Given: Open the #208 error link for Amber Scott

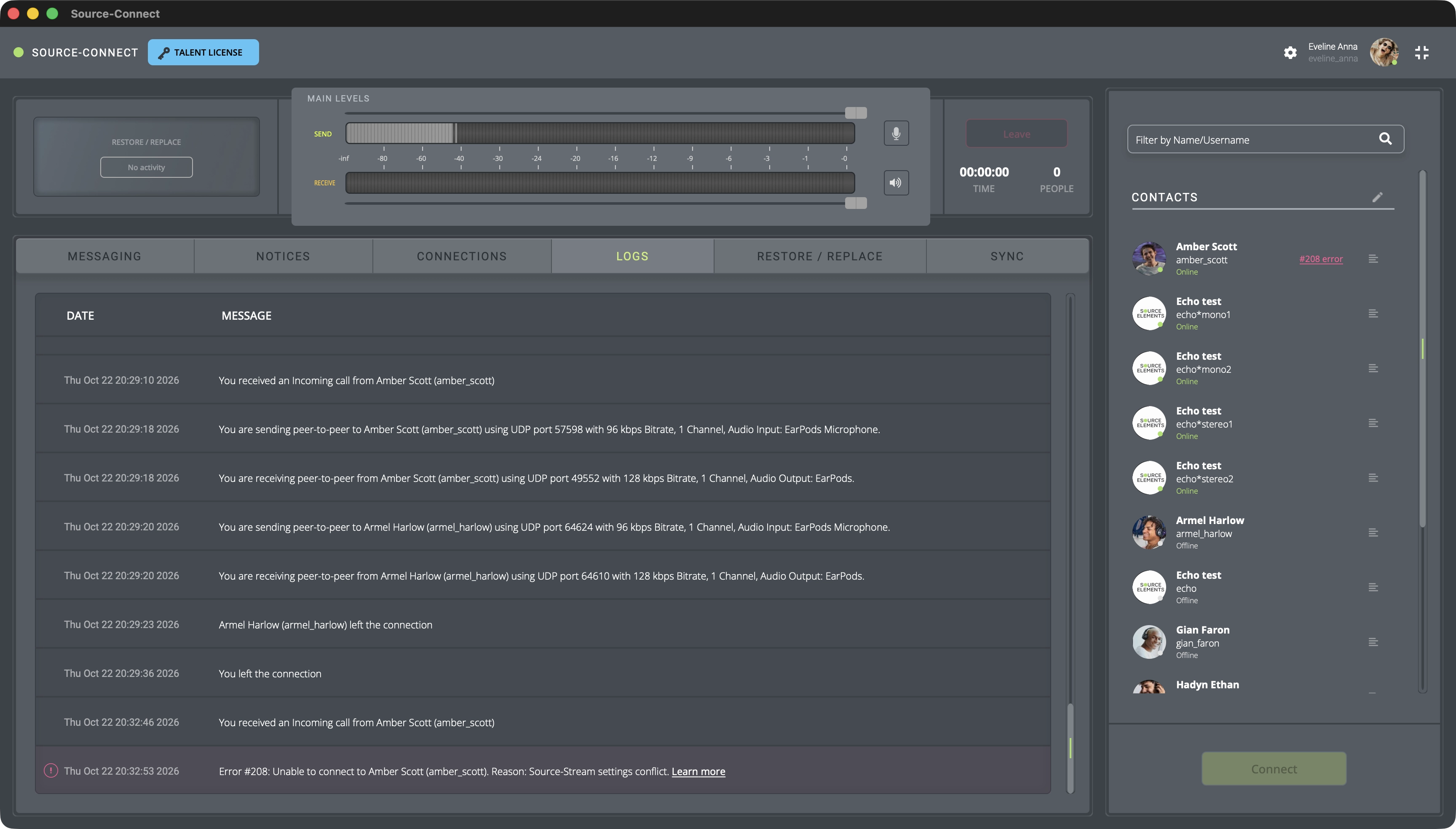Looking at the screenshot, I should (1320, 259).
